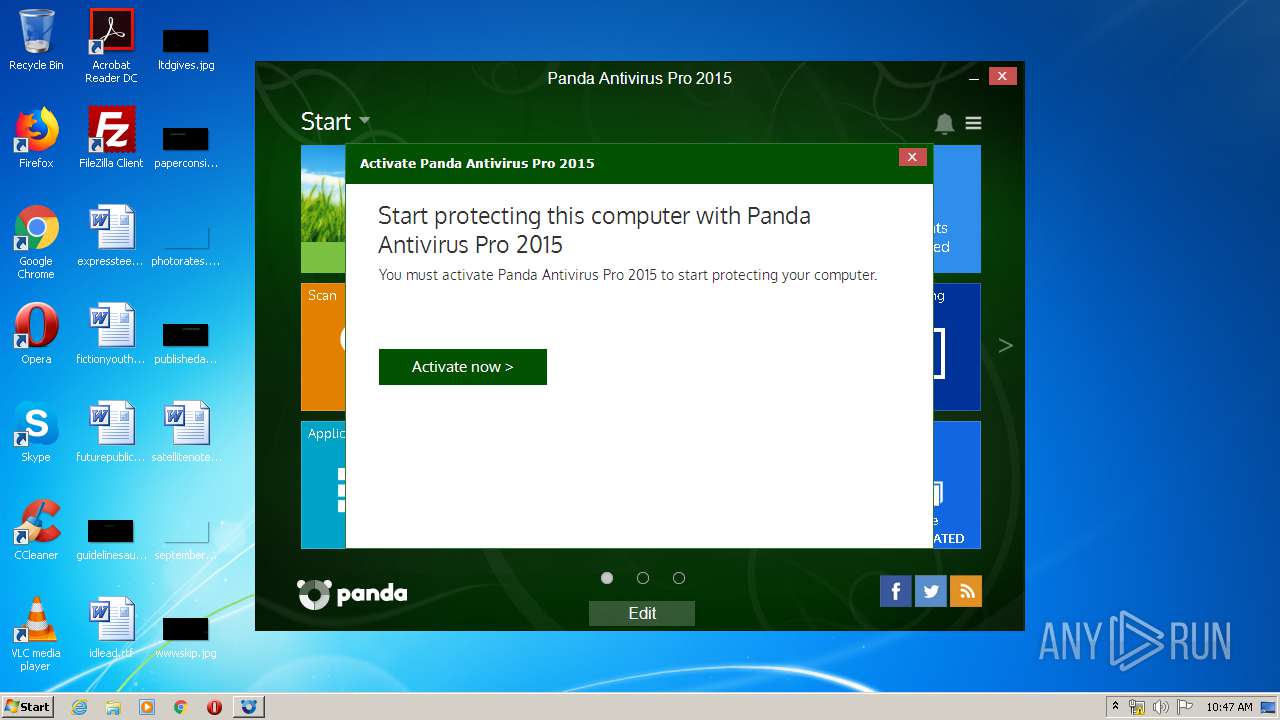The width and height of the screenshot is (1280, 720).
Task: Open Opera from the taskbar
Action: 214,707
